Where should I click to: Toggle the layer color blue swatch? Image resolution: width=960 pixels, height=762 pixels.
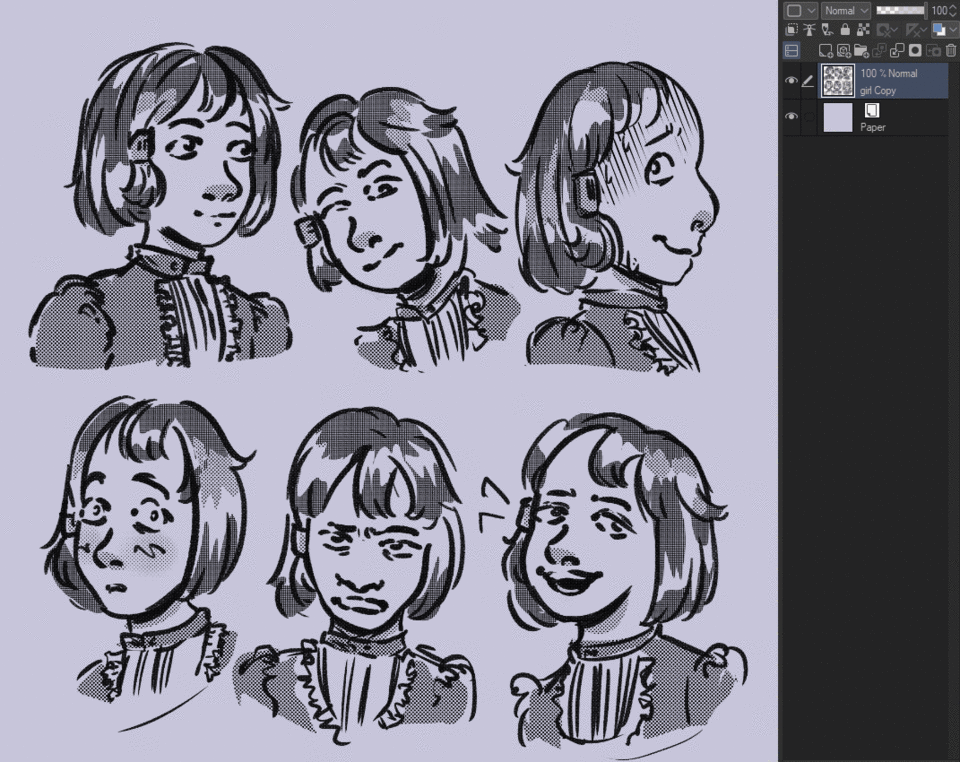(939, 29)
